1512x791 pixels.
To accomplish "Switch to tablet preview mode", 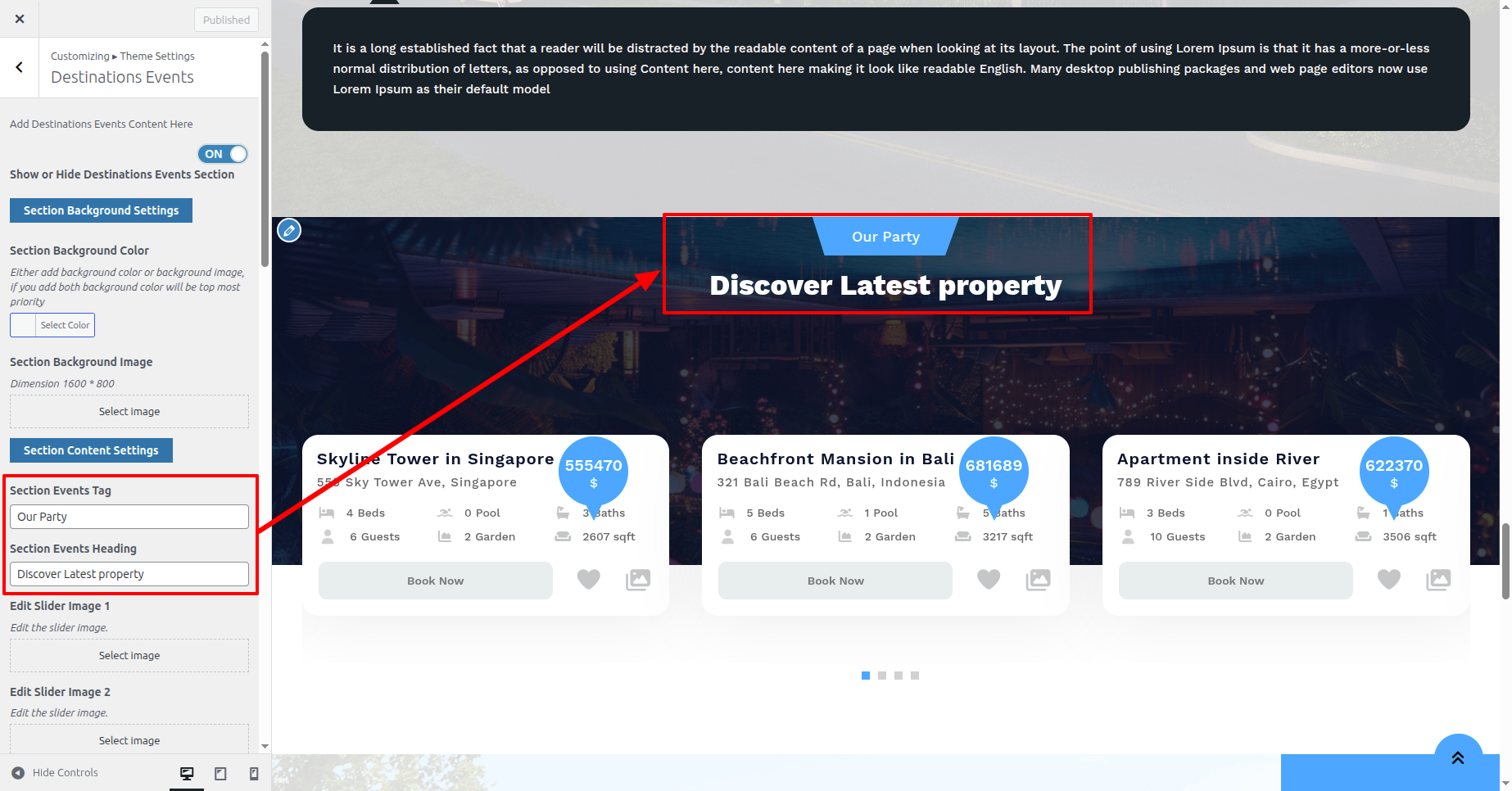I will (220, 773).
